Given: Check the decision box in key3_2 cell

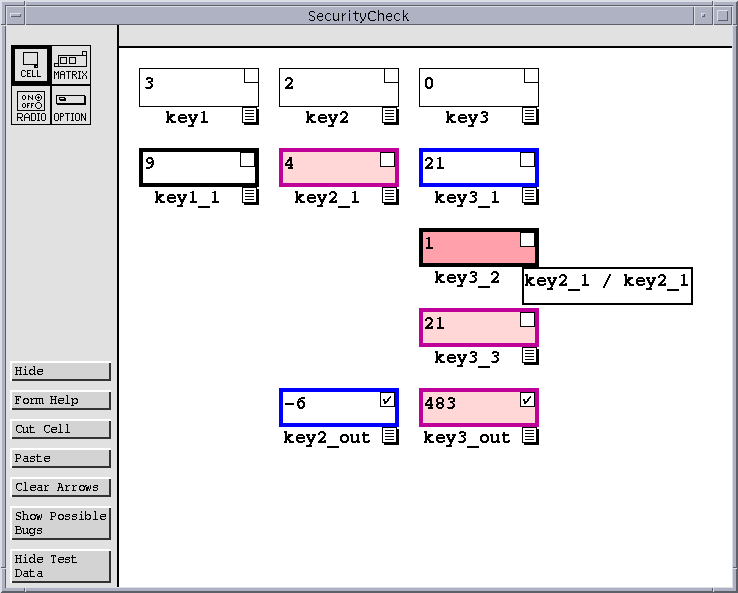Looking at the screenshot, I should click(x=527, y=240).
